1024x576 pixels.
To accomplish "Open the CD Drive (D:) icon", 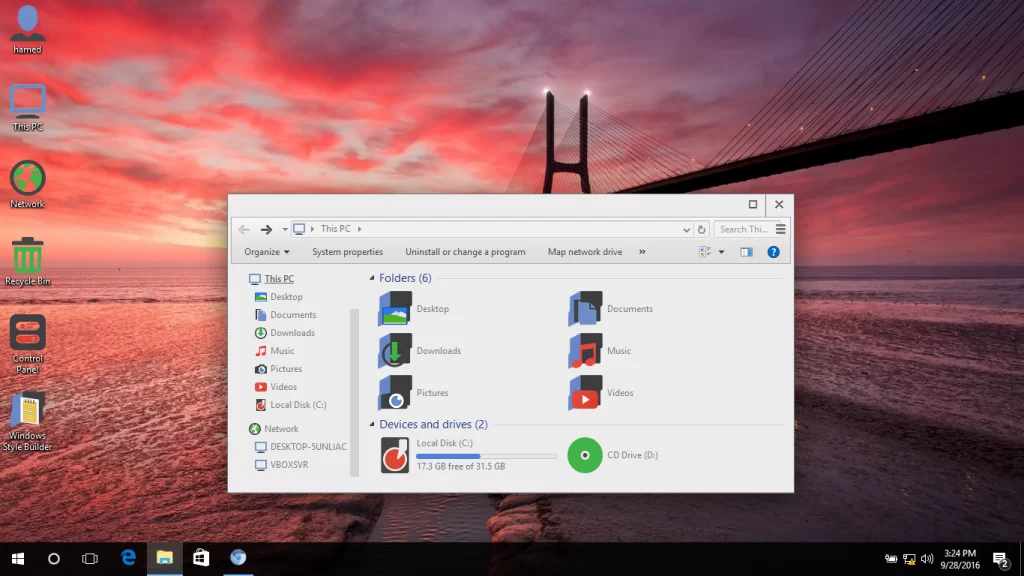I will (585, 455).
